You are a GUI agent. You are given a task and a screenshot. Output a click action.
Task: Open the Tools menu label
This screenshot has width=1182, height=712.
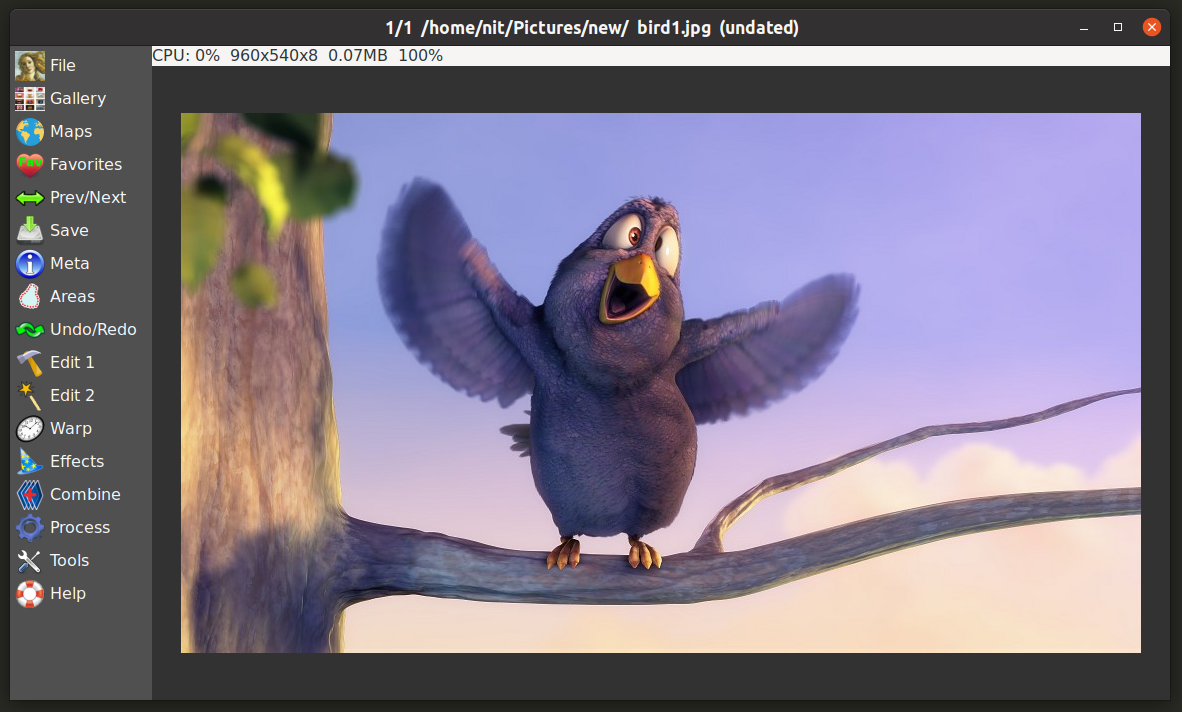[69, 561]
